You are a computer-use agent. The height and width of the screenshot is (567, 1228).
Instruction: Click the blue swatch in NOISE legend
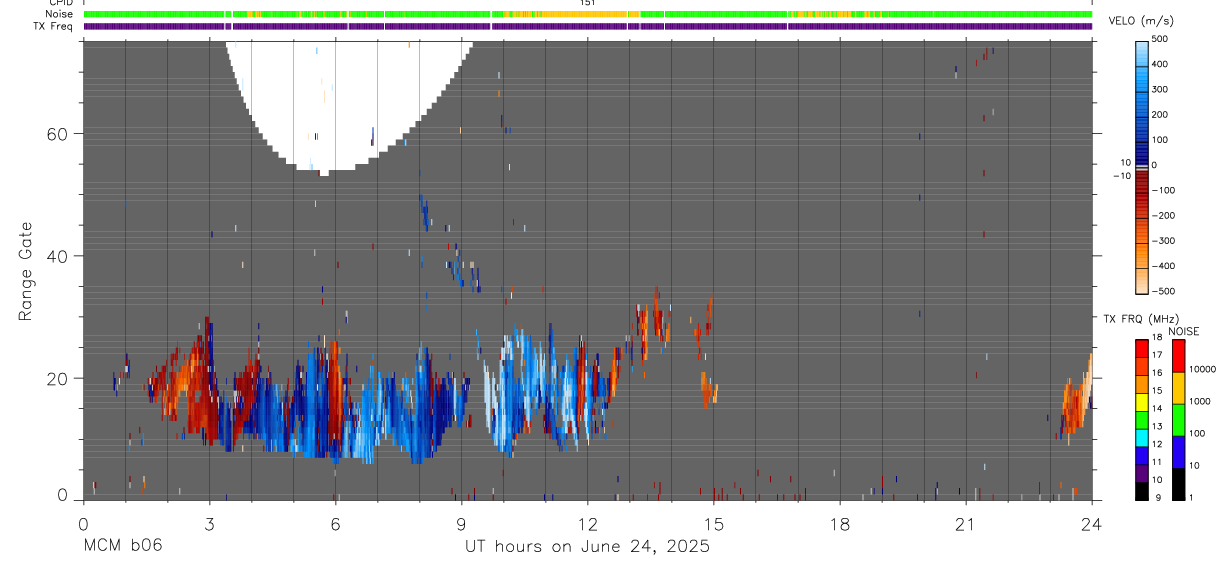pos(1178,452)
